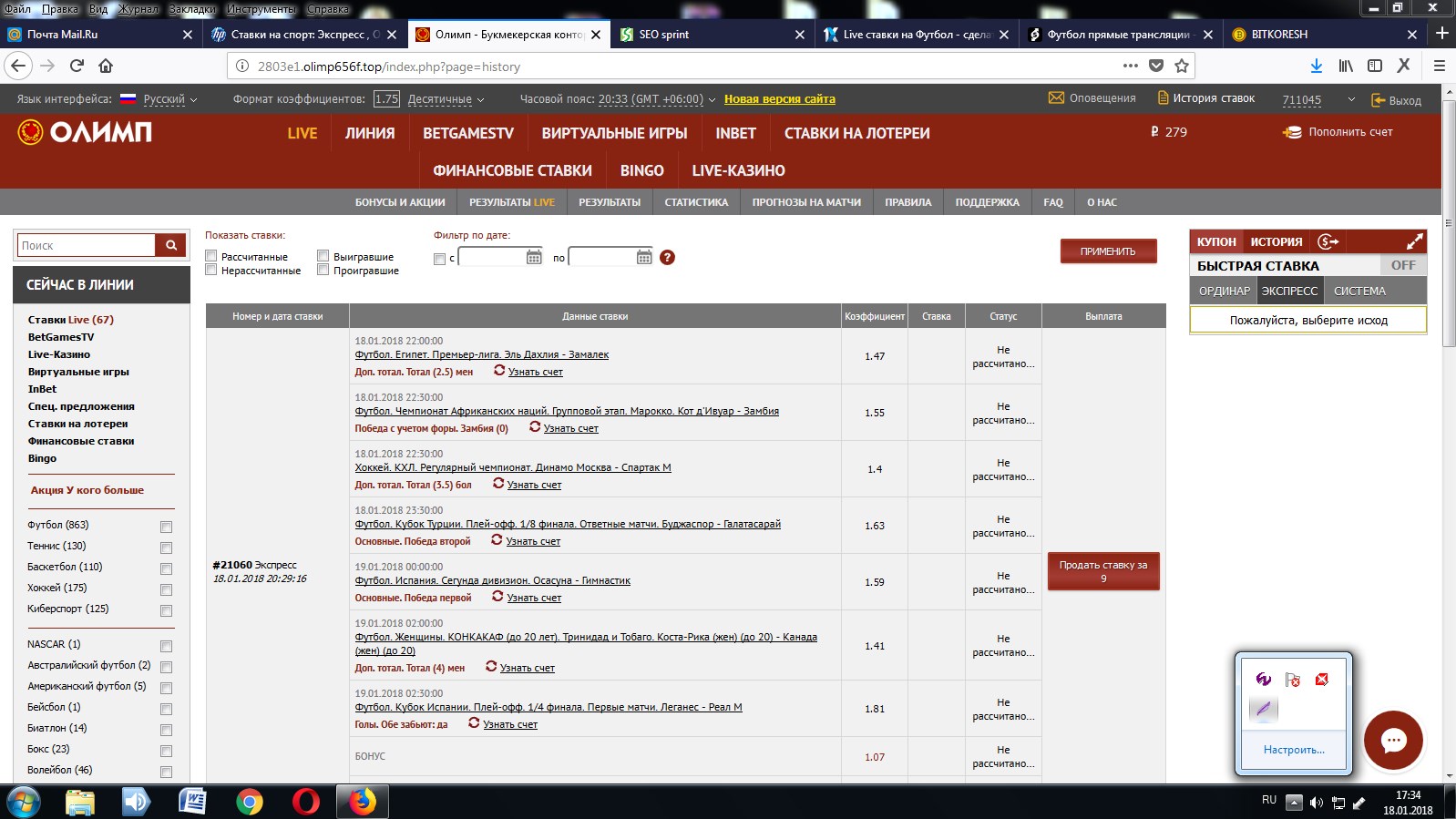1456x819 pixels.
Task: Open Новая версия сайта link
Action: (779, 99)
